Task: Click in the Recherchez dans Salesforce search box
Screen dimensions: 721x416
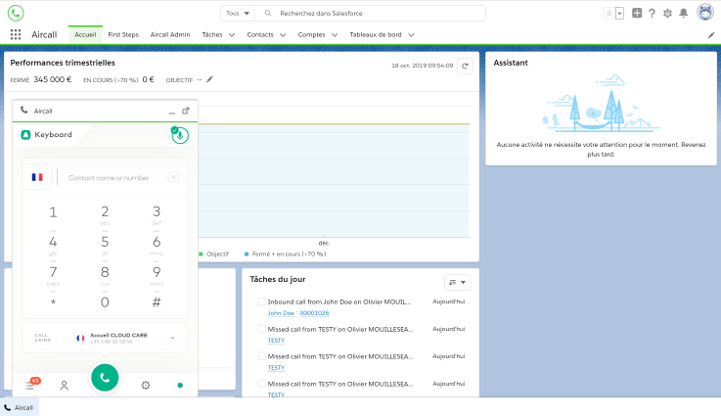Action: point(370,13)
